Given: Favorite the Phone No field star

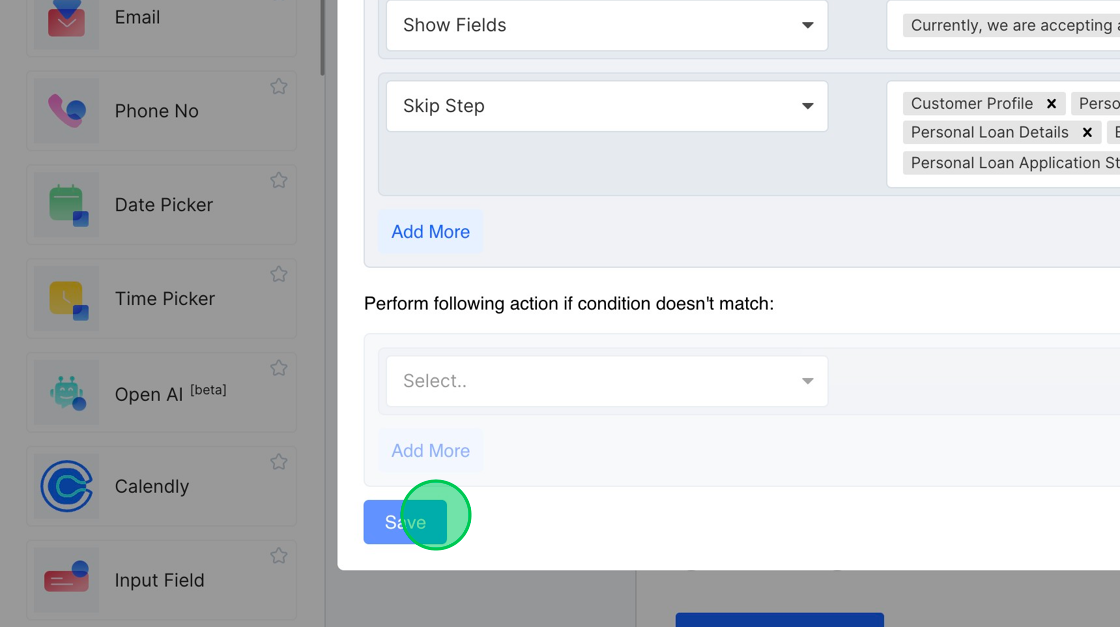Looking at the screenshot, I should click(279, 87).
